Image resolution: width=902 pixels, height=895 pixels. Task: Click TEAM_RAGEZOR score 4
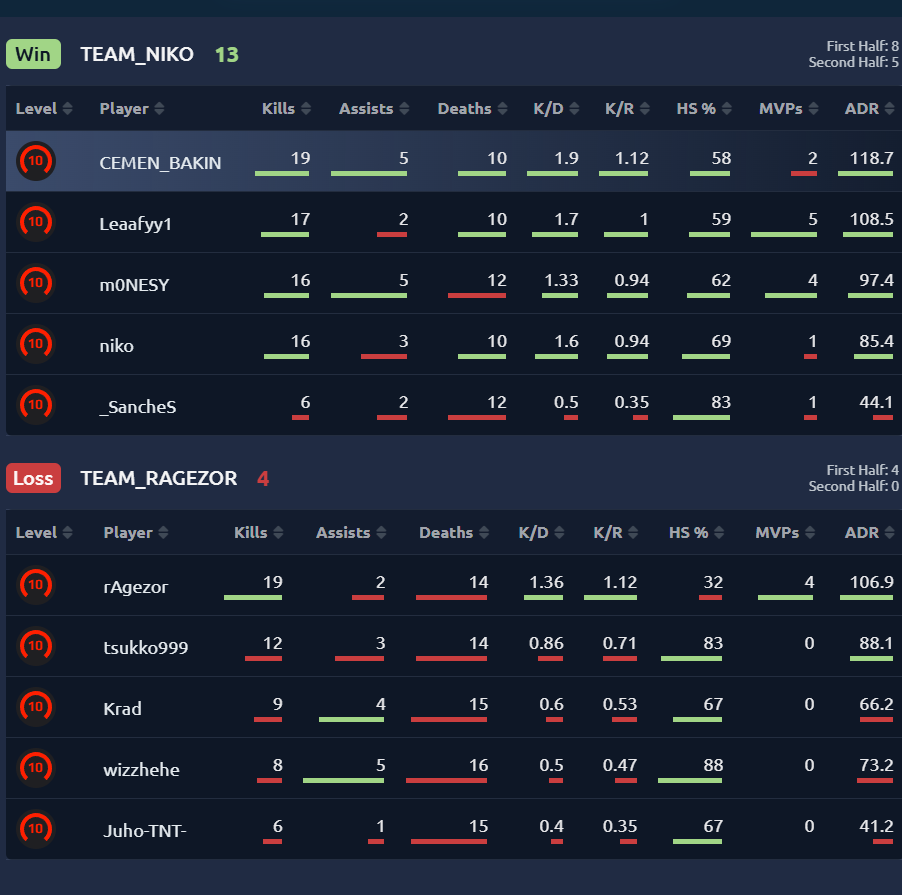pyautogui.click(x=263, y=479)
